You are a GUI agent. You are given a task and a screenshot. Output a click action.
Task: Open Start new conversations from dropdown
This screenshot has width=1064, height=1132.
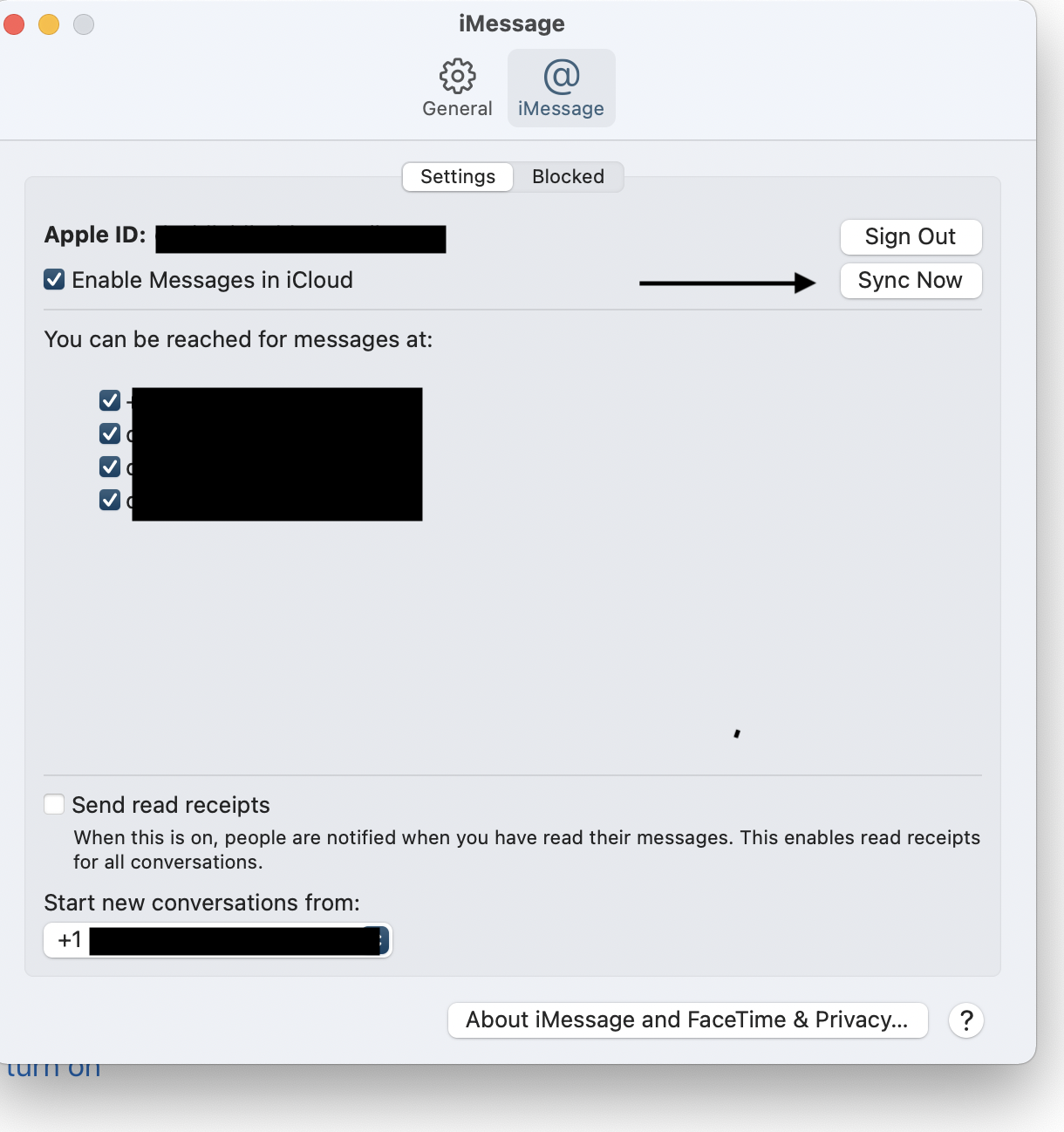click(x=218, y=940)
